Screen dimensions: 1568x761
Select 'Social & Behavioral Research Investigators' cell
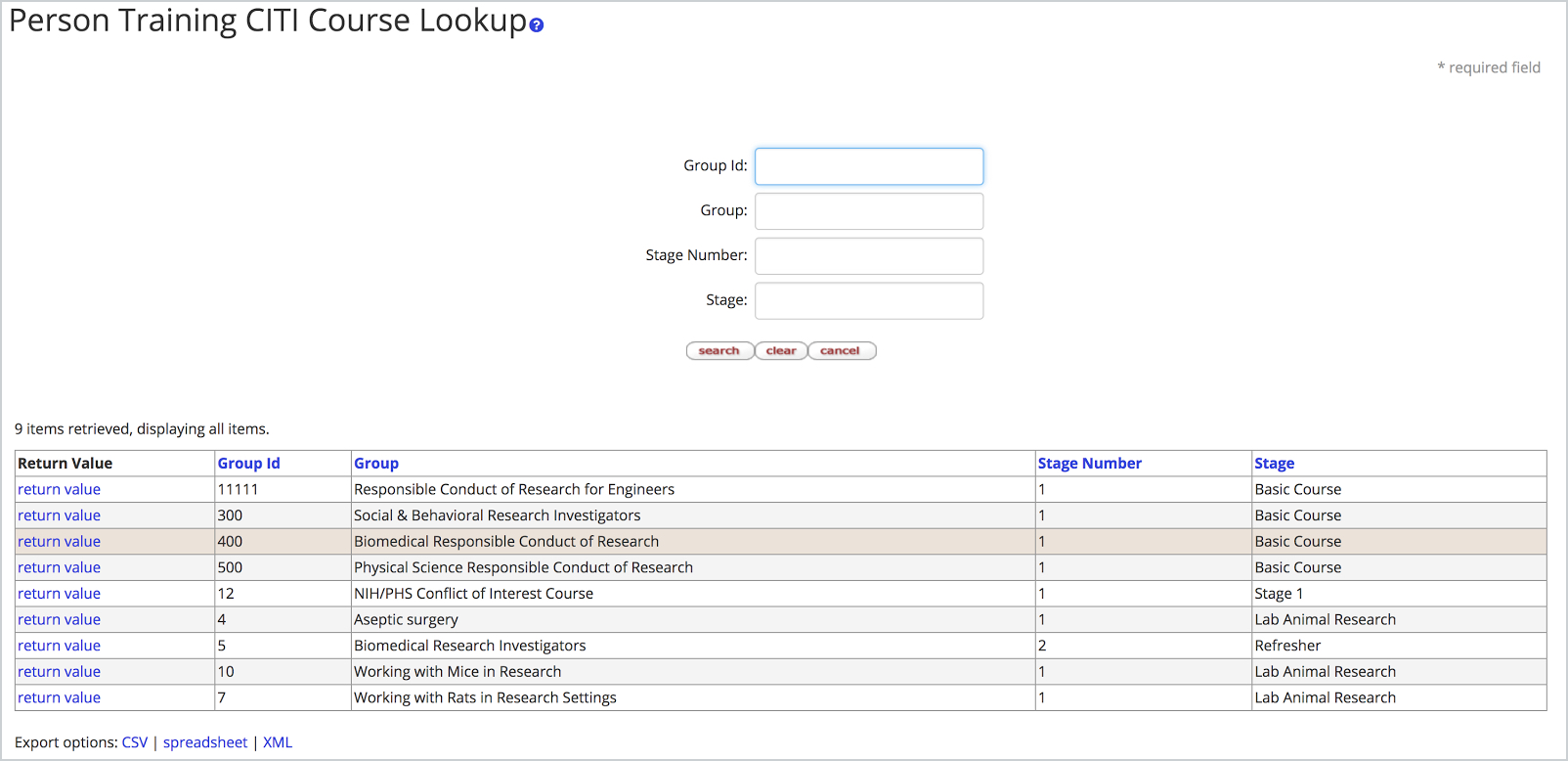pyautogui.click(x=693, y=515)
